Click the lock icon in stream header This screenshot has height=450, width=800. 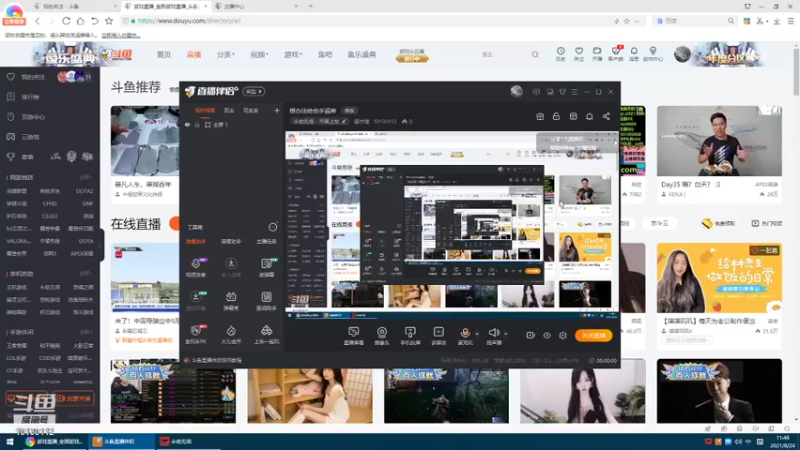tap(556, 116)
